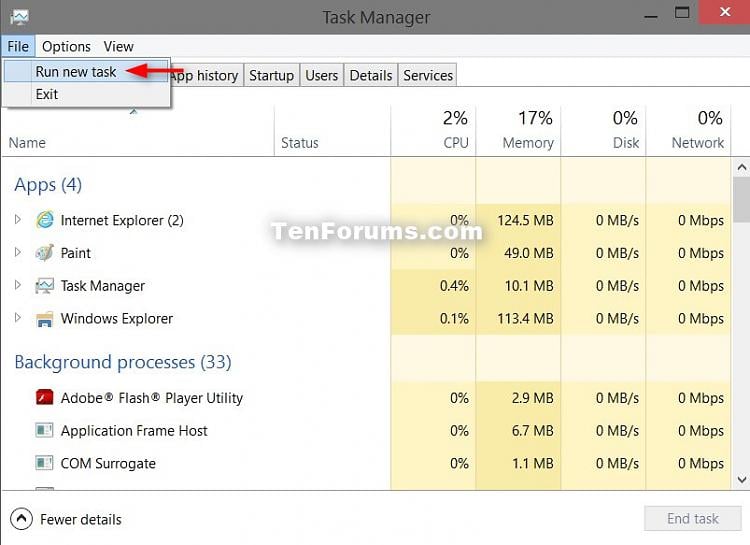Click the Background processes (33) heading
The height and width of the screenshot is (545, 750).
(x=123, y=362)
